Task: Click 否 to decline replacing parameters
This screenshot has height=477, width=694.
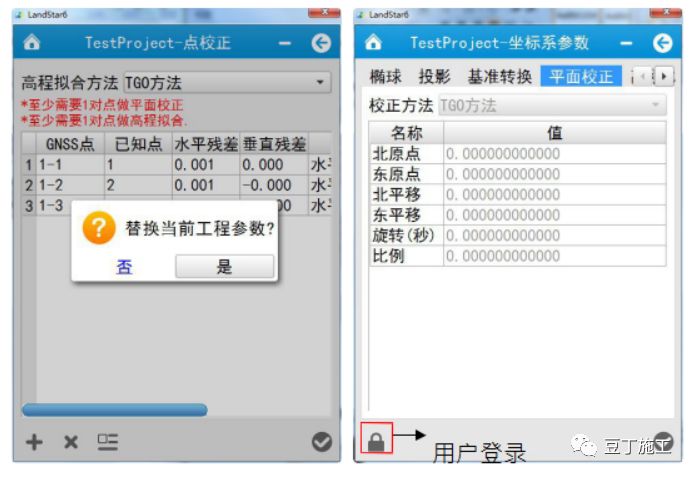Action: point(124,267)
